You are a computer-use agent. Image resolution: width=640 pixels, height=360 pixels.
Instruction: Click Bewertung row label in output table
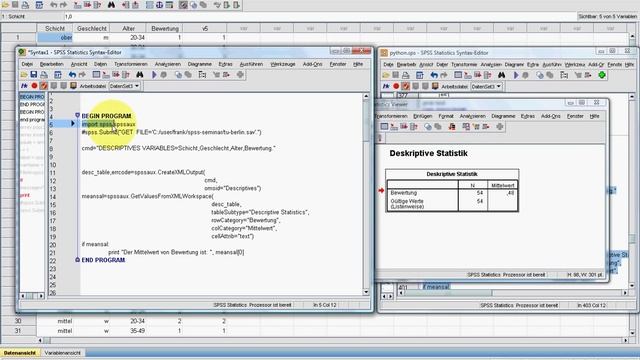pyautogui.click(x=403, y=193)
